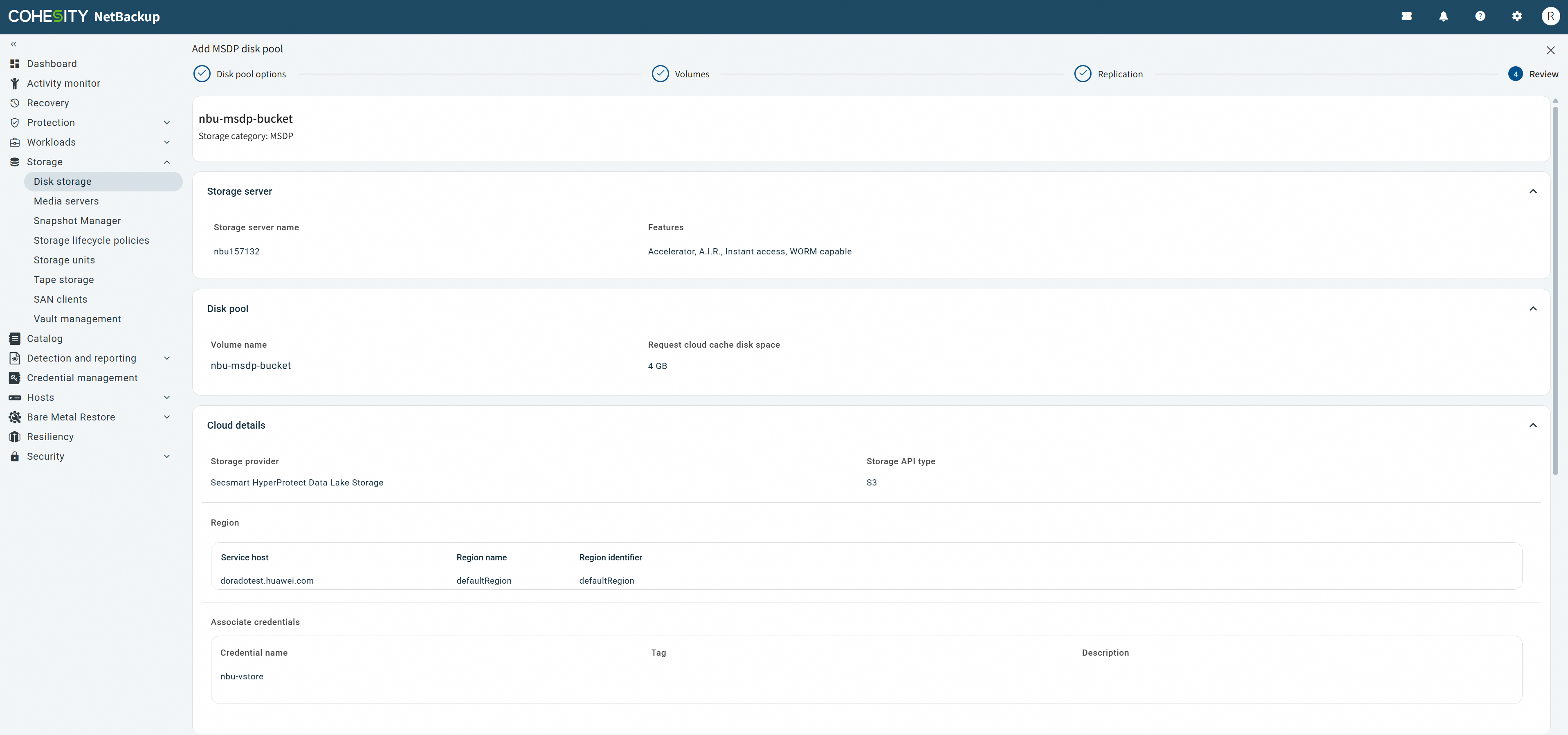Screen dimensions: 1568x735
Task: Open Disk storage in sidebar
Action: tap(103, 182)
